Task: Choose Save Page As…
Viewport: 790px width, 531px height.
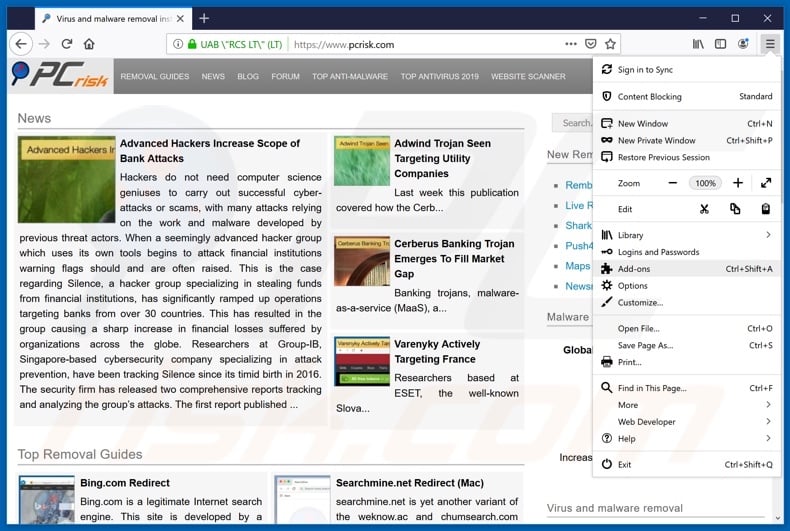Action: click(687, 346)
